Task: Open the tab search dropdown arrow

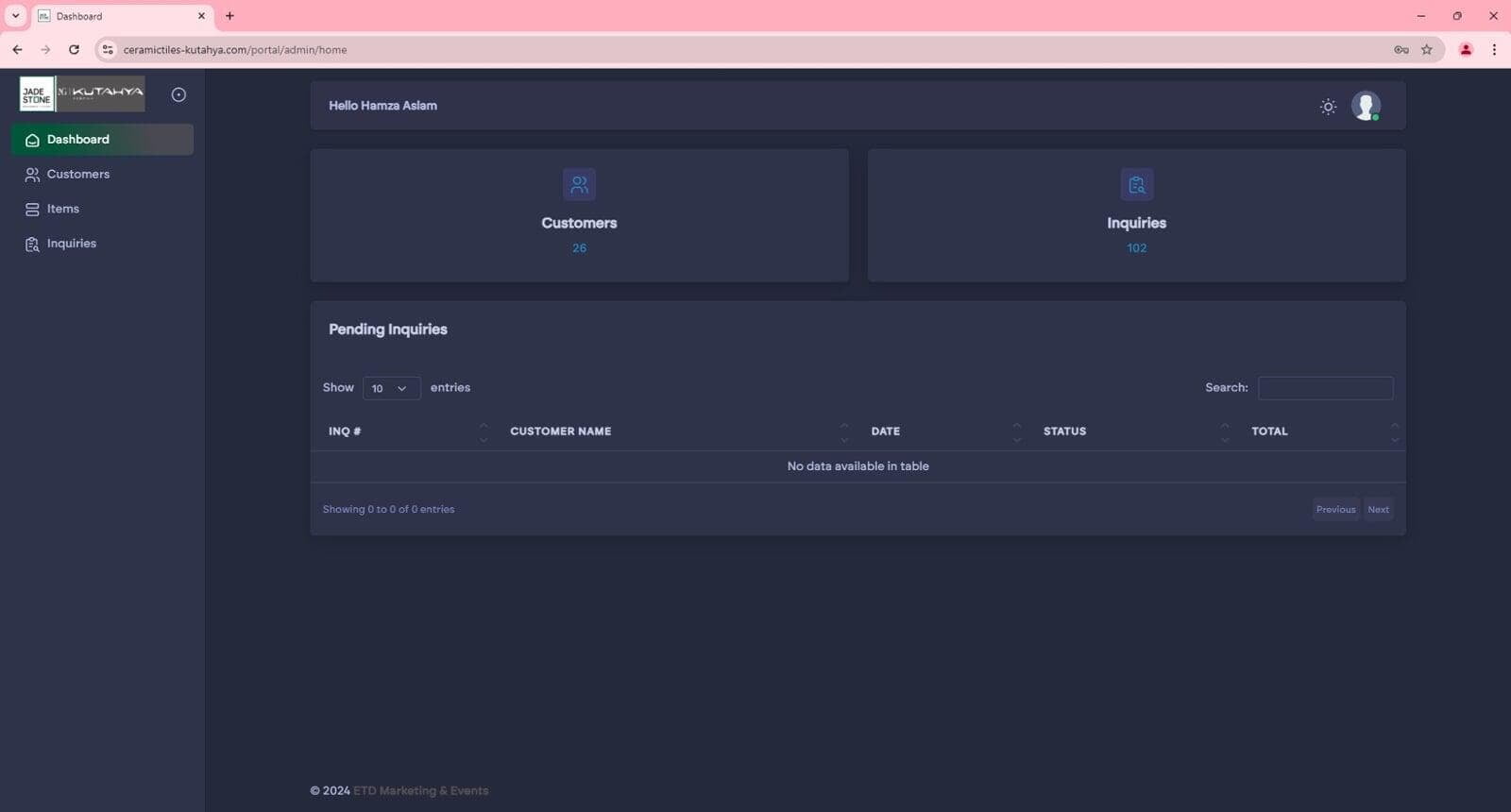Action: pyautogui.click(x=15, y=16)
